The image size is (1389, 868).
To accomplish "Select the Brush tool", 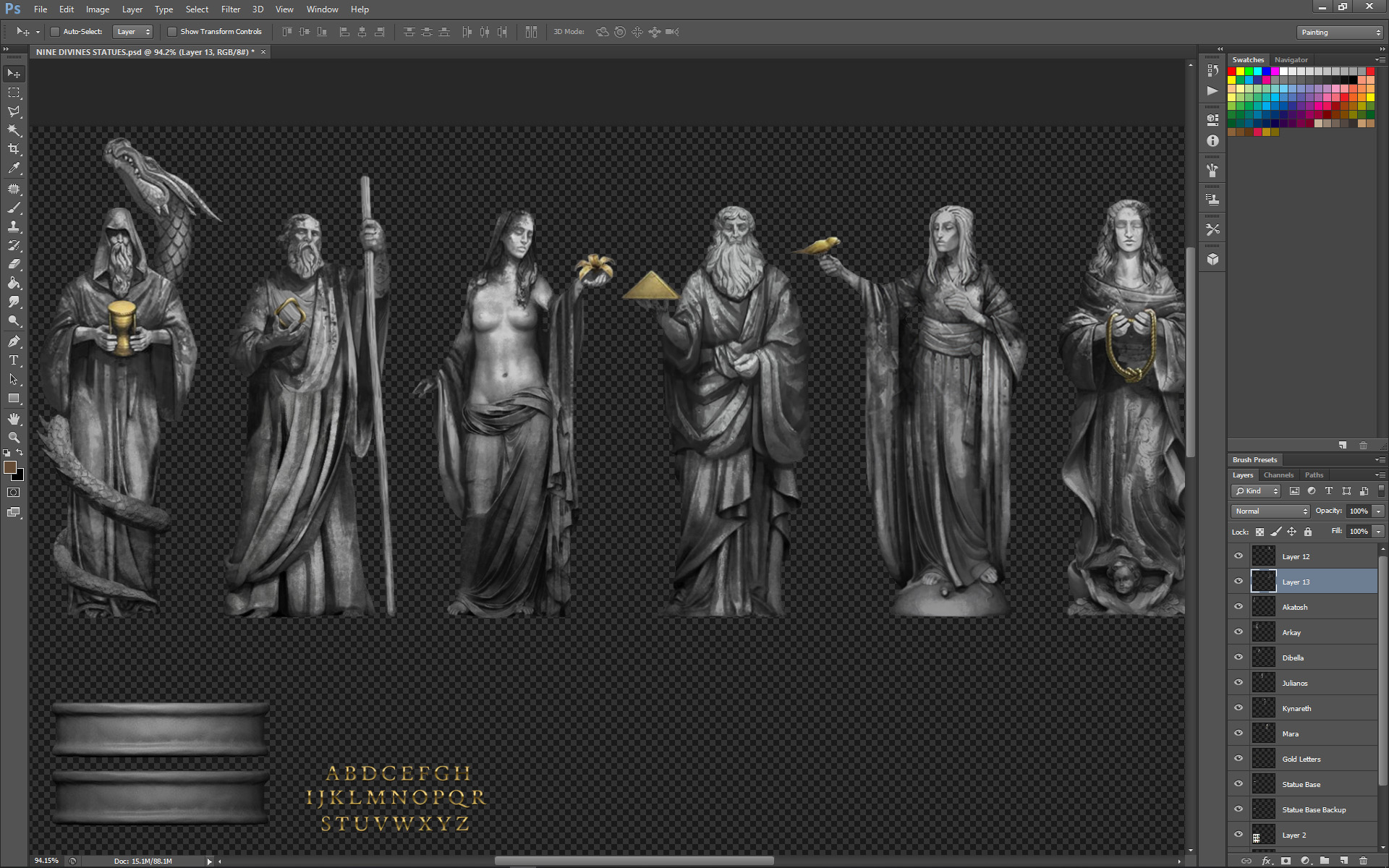I will [x=14, y=208].
